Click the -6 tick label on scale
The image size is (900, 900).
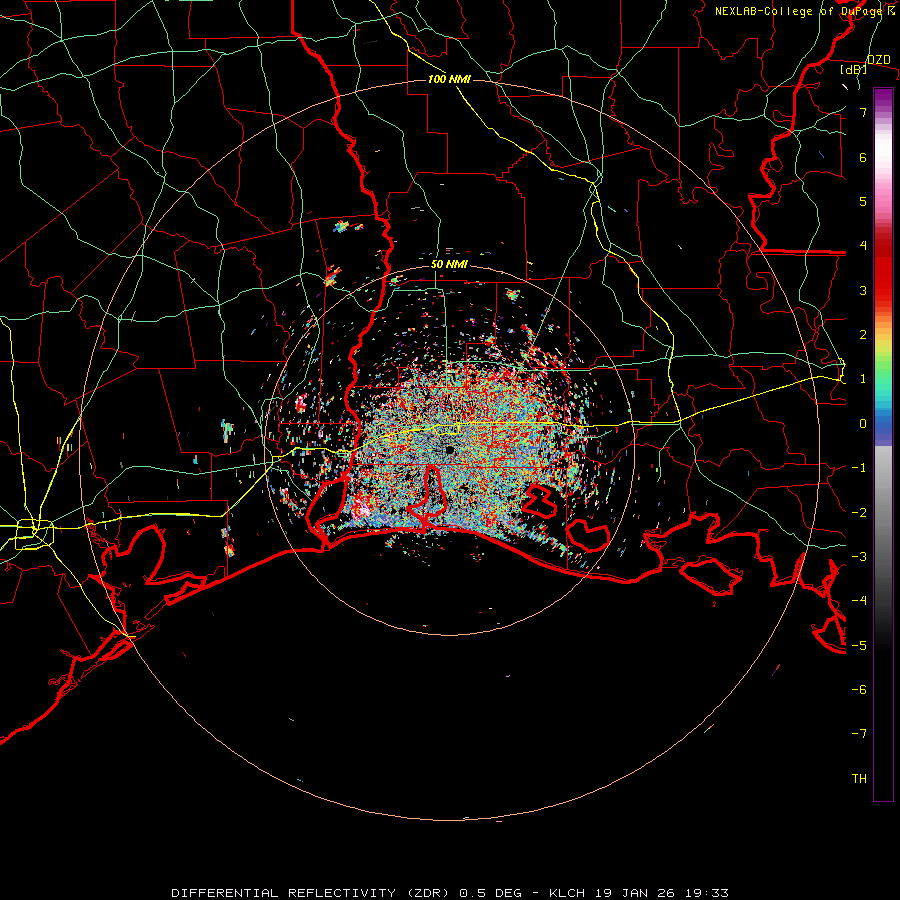859,690
